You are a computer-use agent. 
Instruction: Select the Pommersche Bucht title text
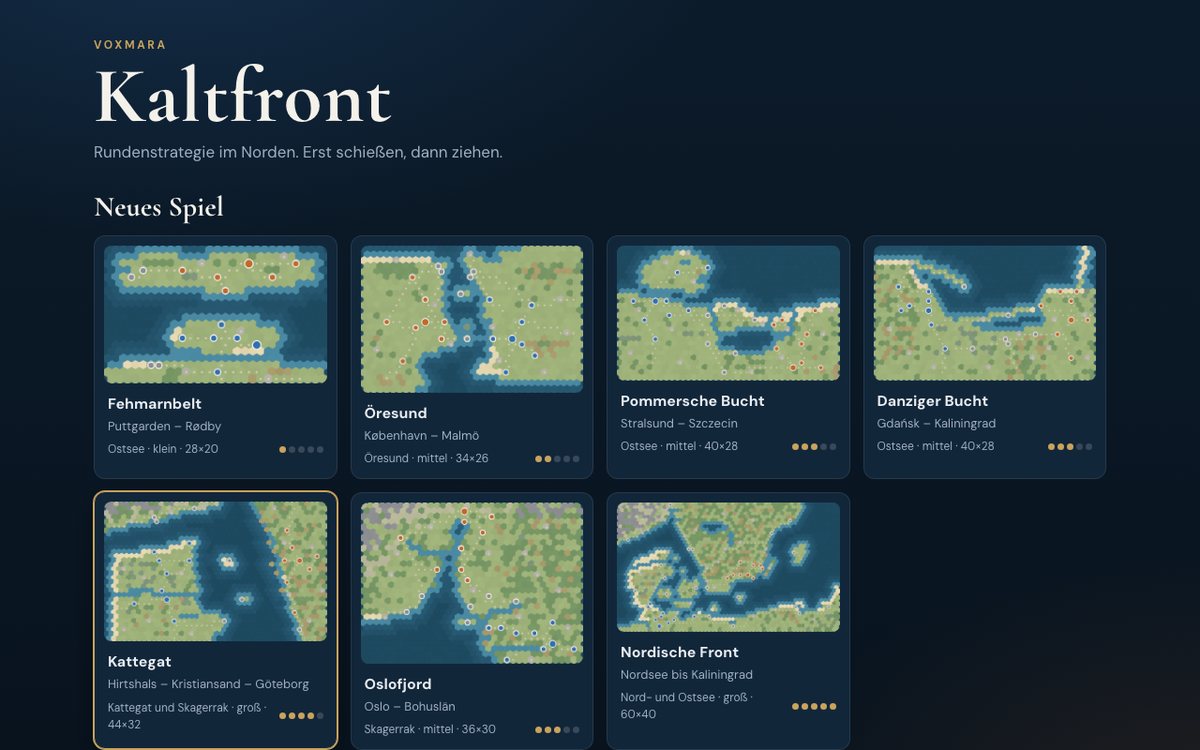pyautogui.click(x=692, y=401)
